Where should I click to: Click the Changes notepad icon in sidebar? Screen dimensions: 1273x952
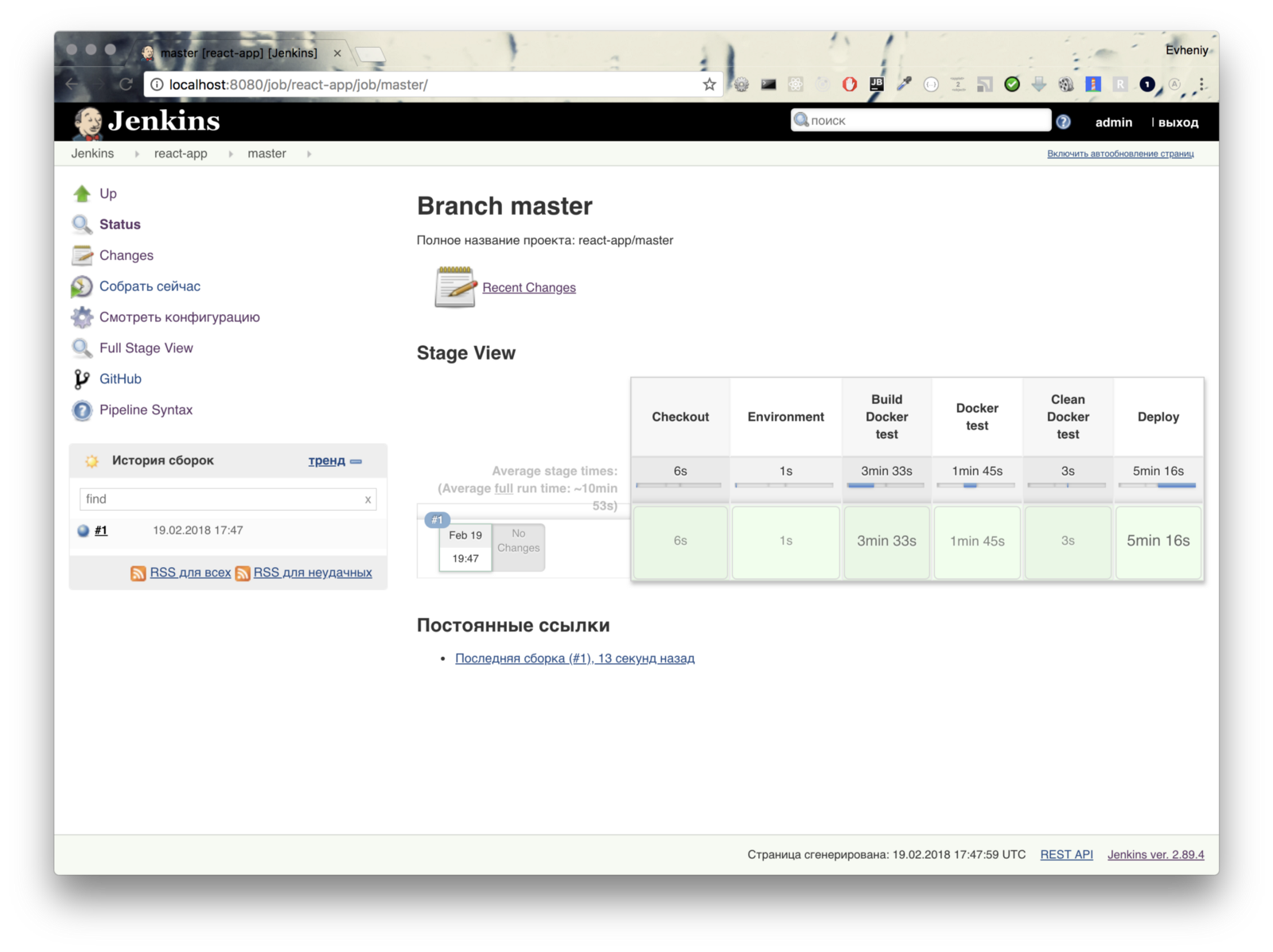82,255
